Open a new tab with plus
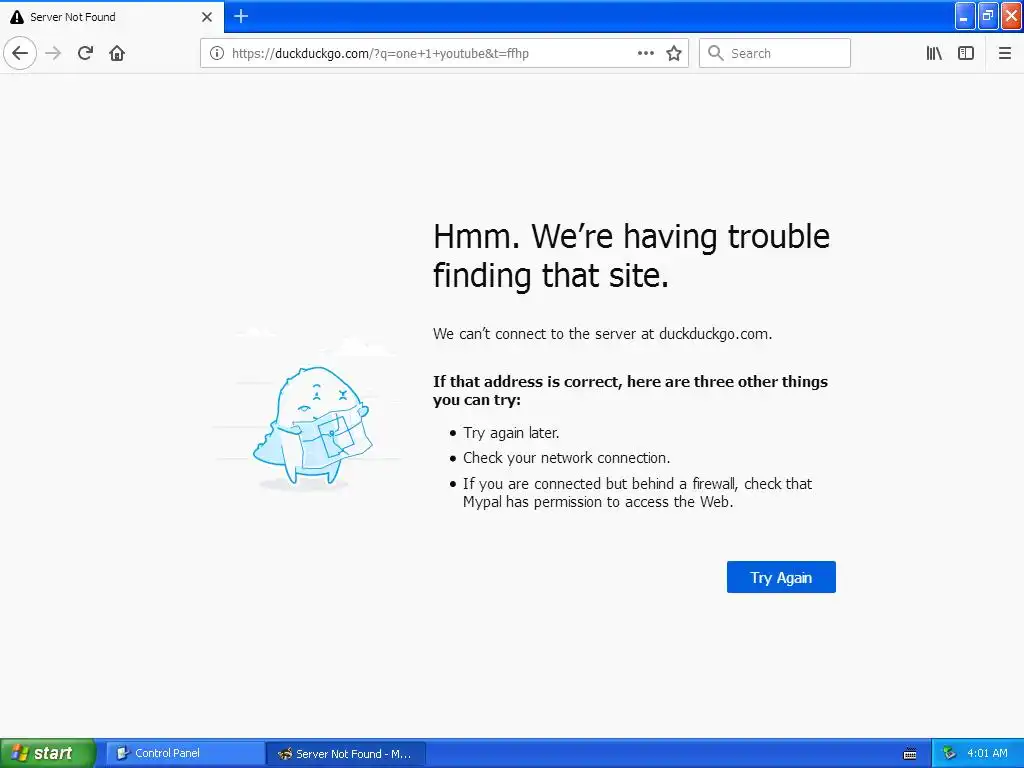The width and height of the screenshot is (1024, 768). [x=241, y=16]
